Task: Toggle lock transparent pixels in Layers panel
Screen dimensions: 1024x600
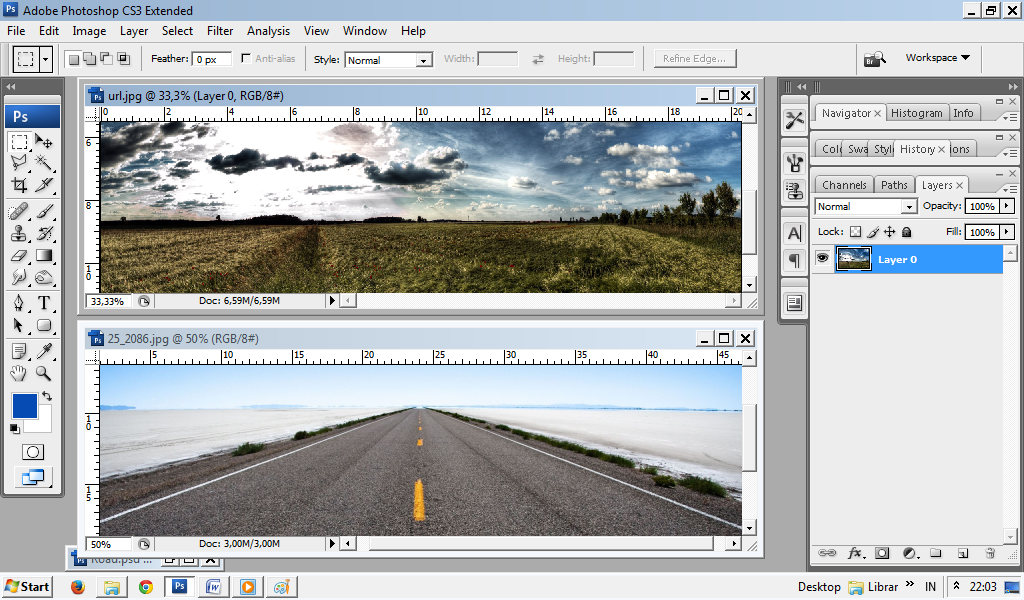Action: pyautogui.click(x=855, y=232)
